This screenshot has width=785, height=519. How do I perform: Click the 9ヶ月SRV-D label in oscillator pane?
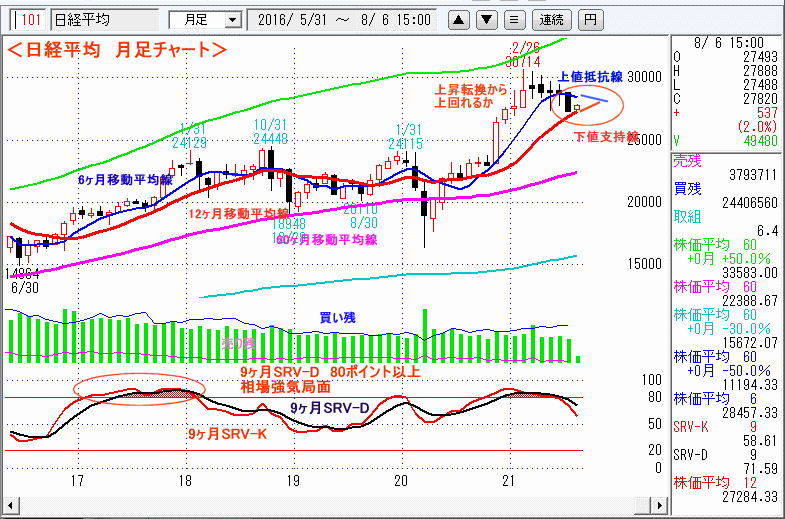coord(330,408)
